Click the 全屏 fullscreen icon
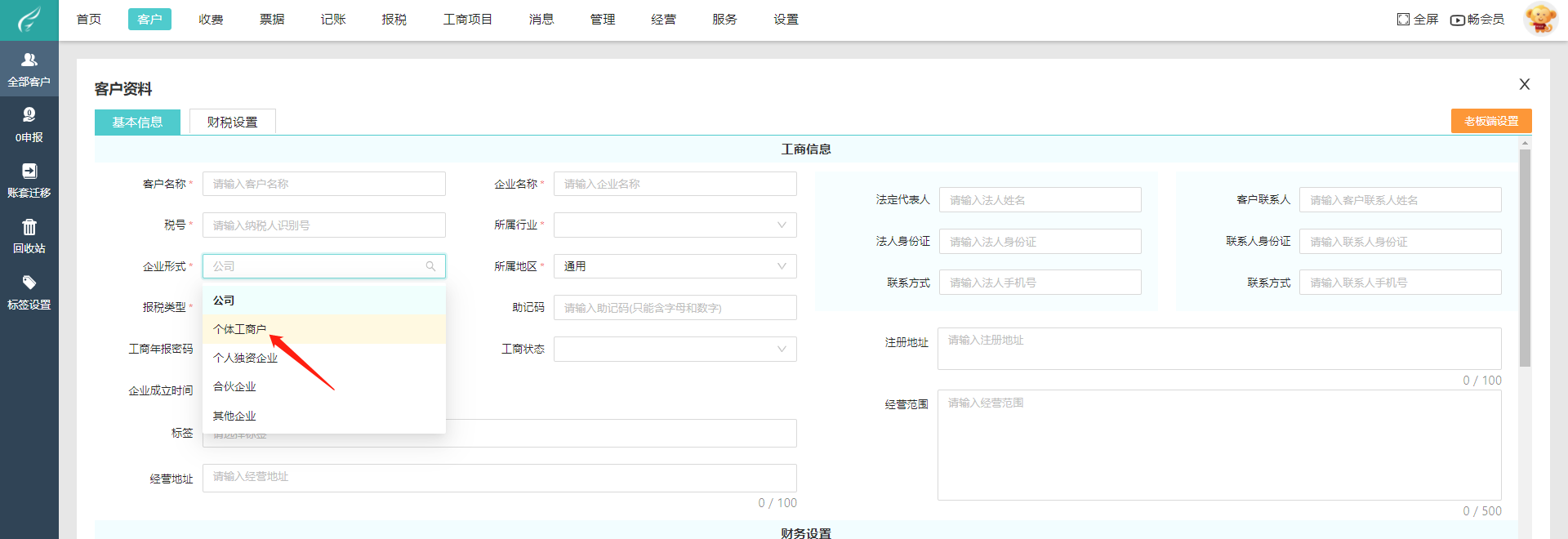The width and height of the screenshot is (1568, 539). (1403, 20)
